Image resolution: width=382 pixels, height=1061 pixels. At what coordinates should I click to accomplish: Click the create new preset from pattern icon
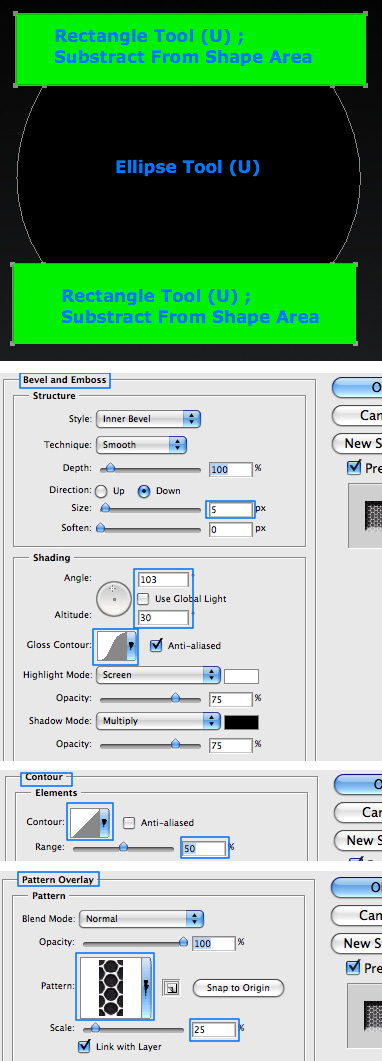point(171,988)
